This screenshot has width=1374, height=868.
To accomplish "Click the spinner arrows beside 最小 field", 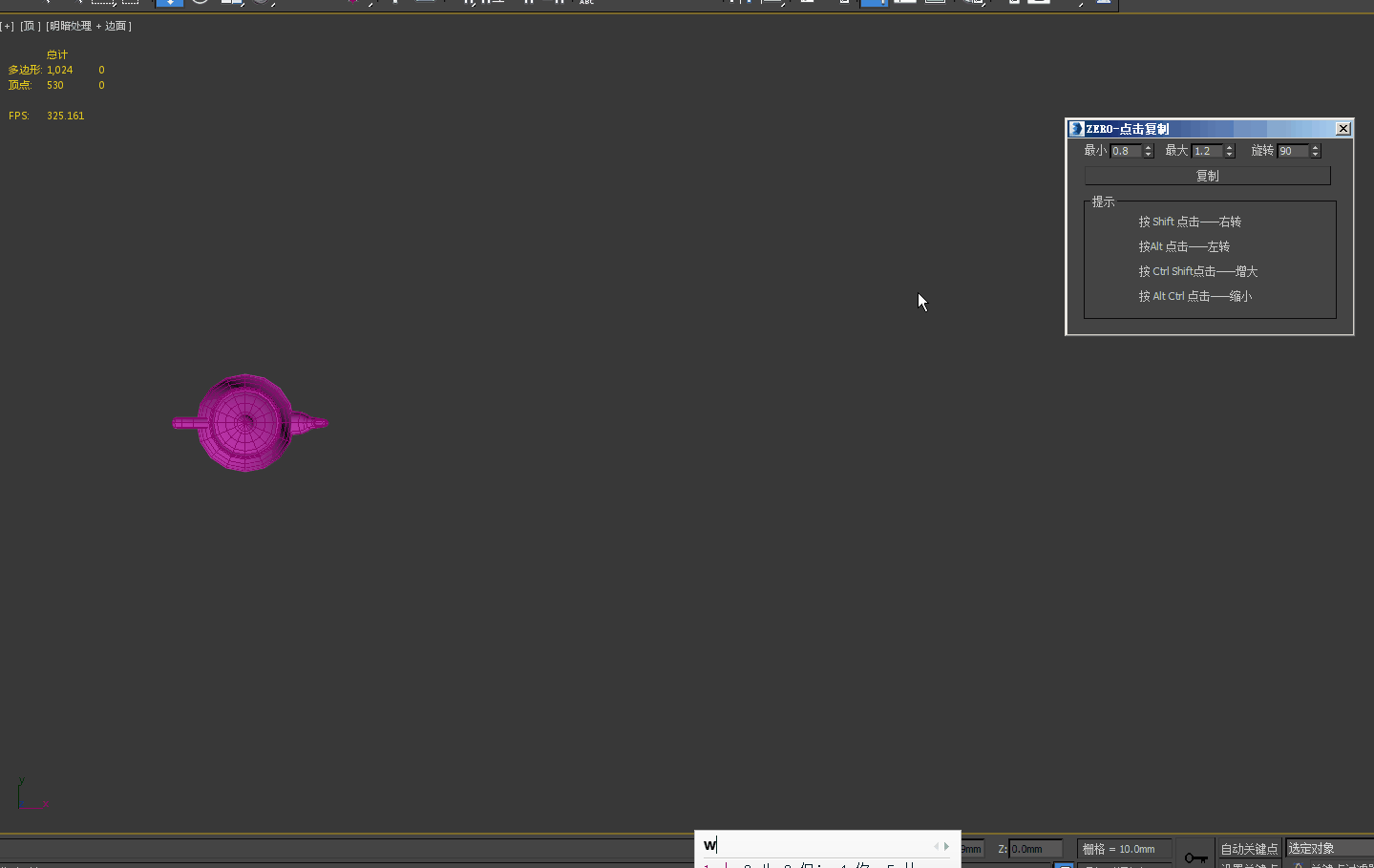I will 1149,151.
